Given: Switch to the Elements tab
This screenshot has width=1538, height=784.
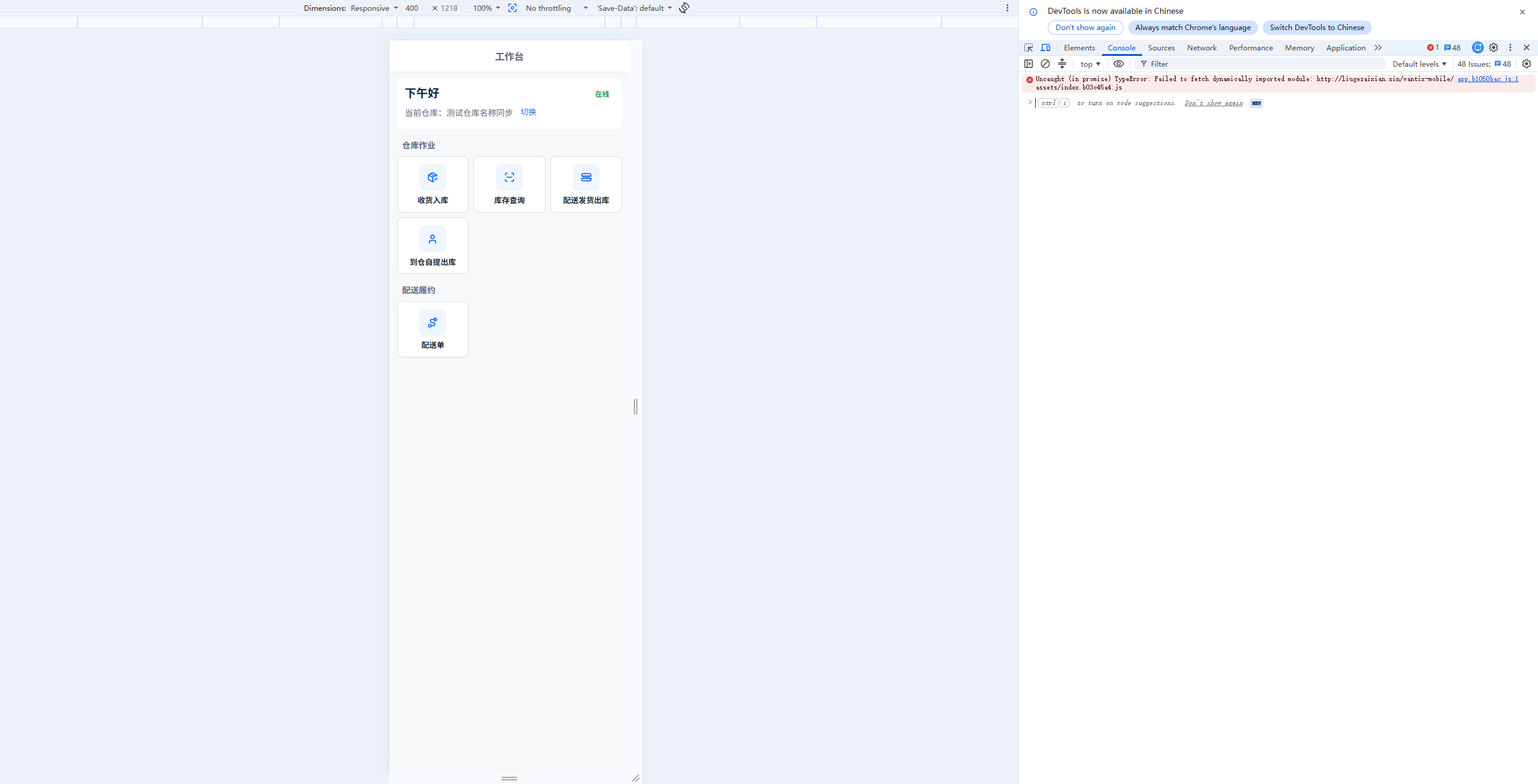Looking at the screenshot, I should coord(1079,47).
